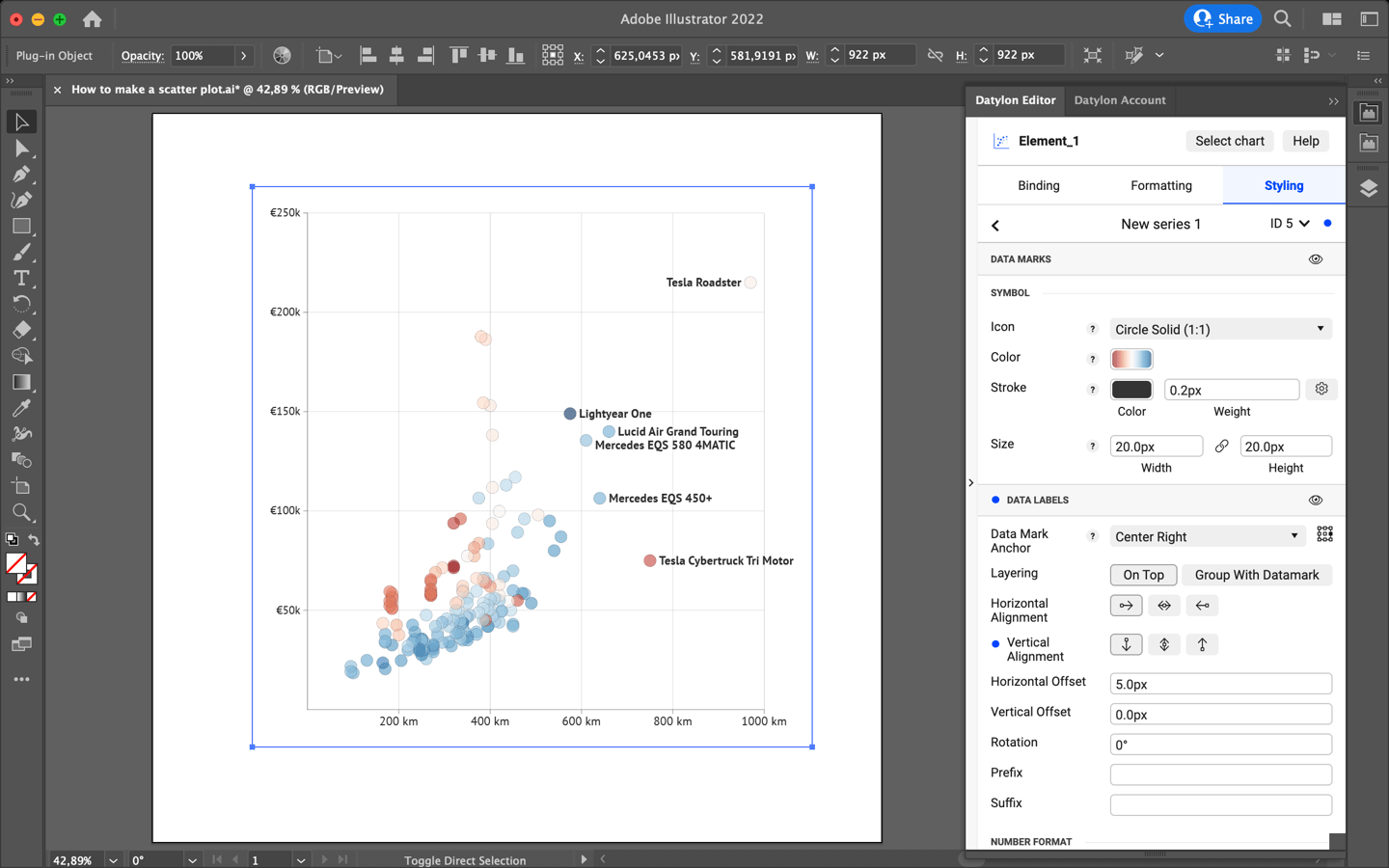Open the Data Mark Anchor dropdown
The height and width of the screenshot is (868, 1389).
(x=1207, y=535)
